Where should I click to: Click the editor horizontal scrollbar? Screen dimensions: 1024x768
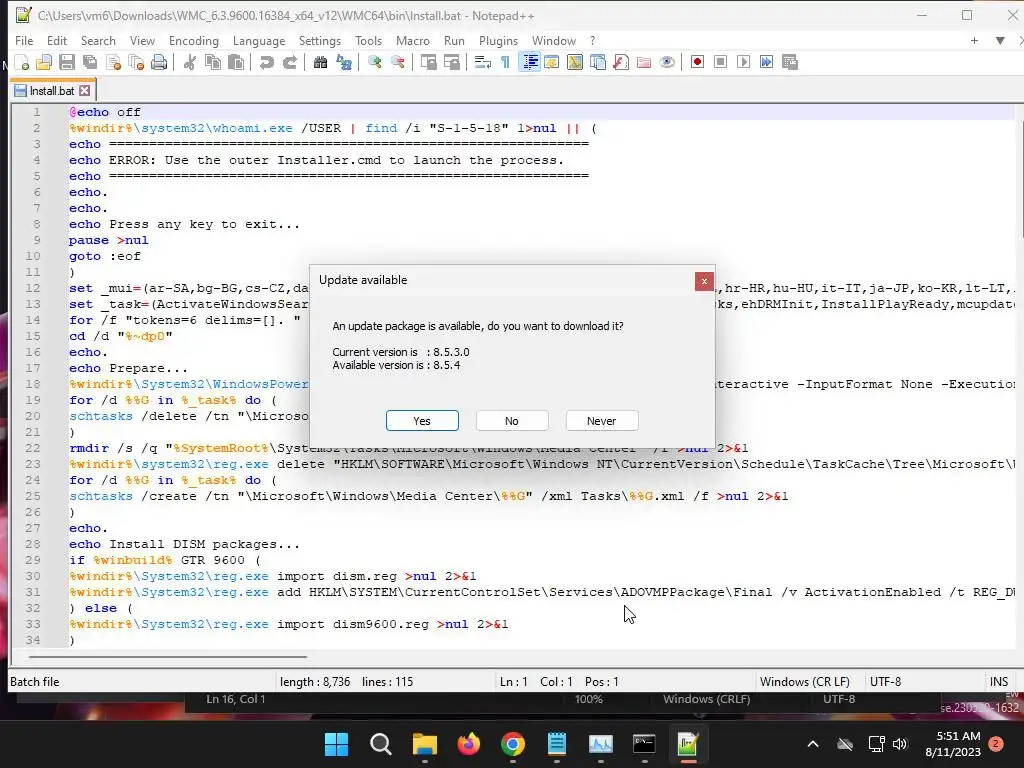click(x=167, y=656)
